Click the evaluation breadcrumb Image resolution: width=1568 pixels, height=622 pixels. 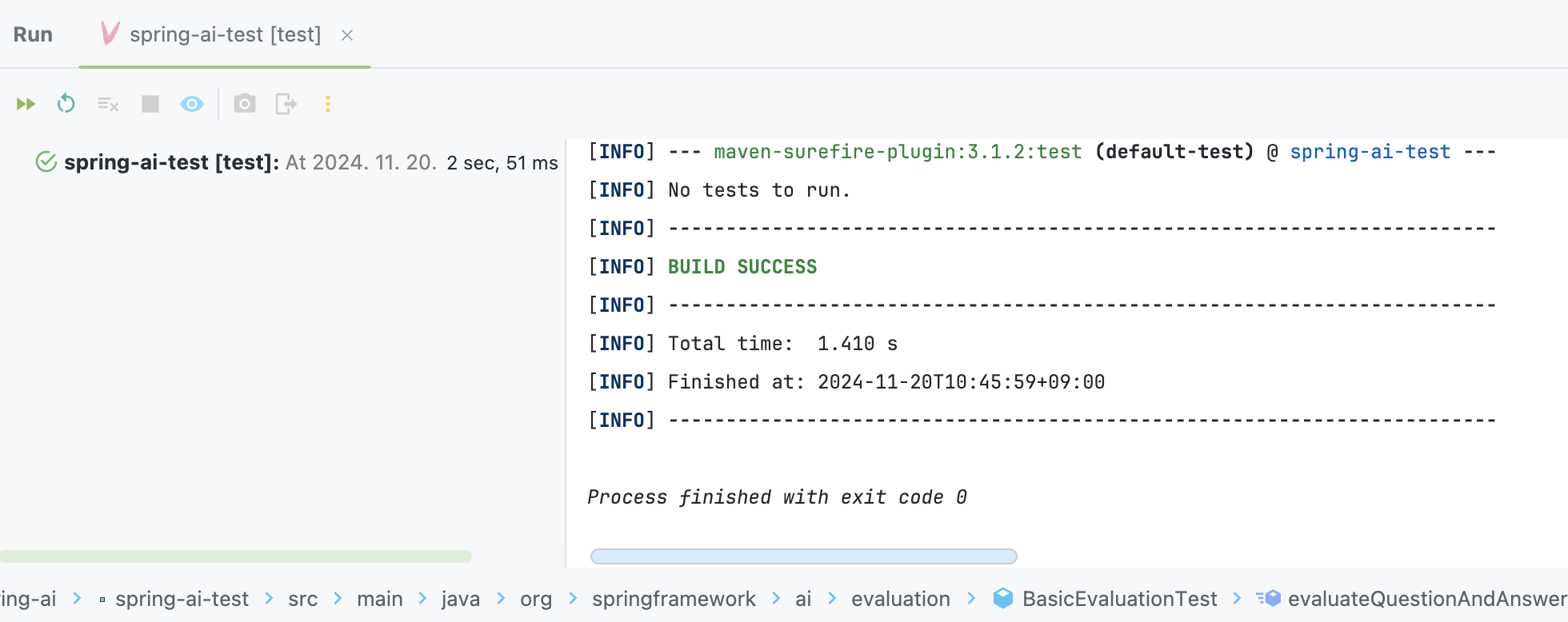[901, 599]
